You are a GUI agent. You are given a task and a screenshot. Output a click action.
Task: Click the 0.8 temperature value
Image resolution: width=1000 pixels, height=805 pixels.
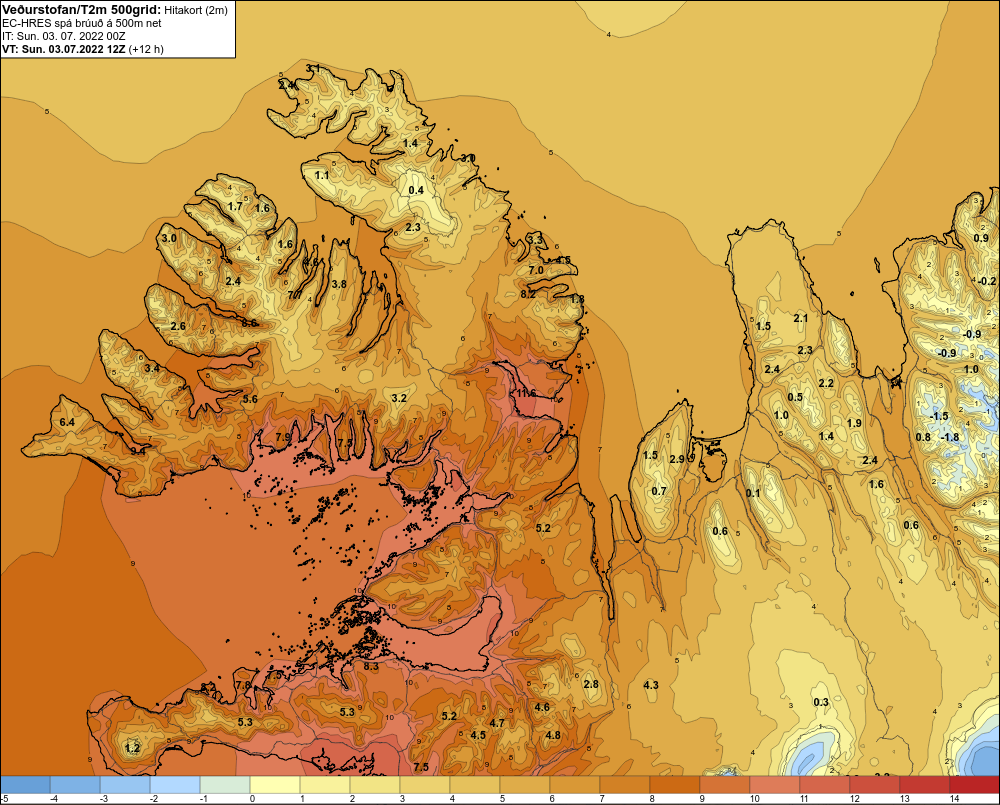tap(923, 437)
